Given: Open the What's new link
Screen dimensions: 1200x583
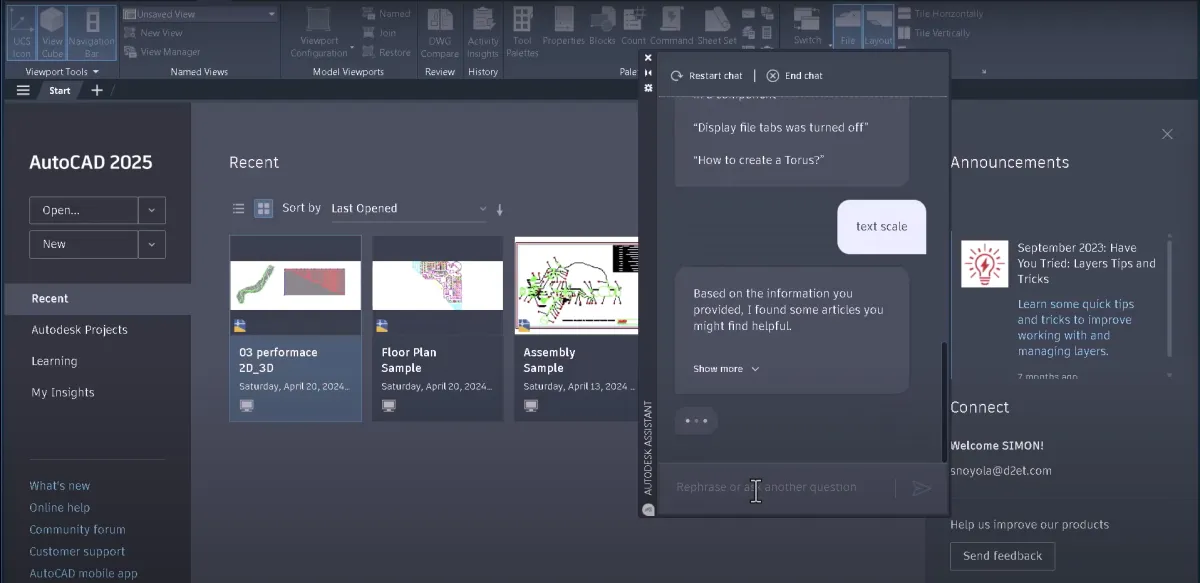Looking at the screenshot, I should click(59, 486).
